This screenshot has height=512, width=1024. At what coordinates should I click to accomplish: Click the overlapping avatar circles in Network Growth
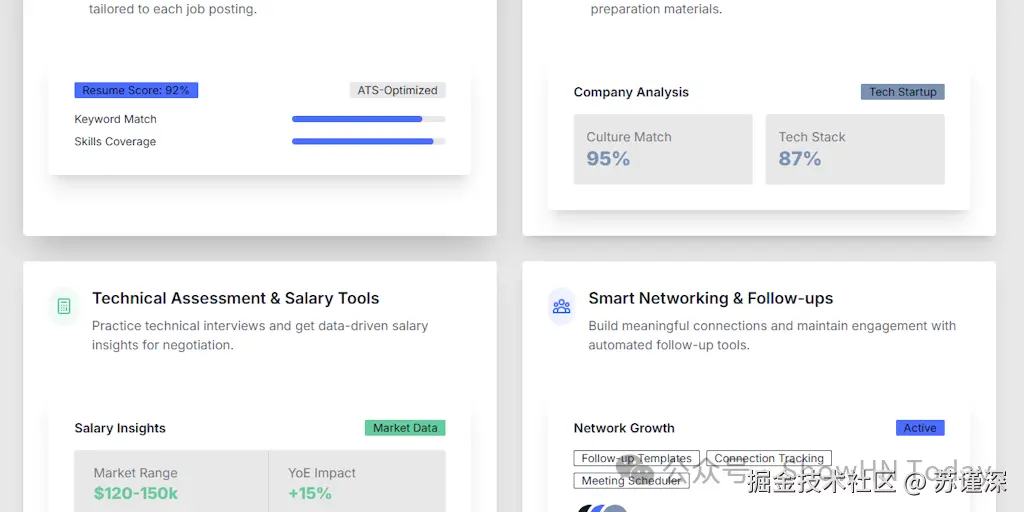602,508
